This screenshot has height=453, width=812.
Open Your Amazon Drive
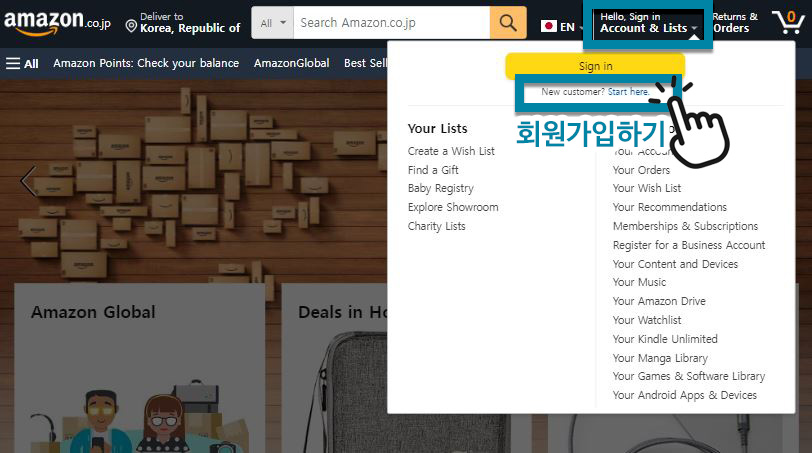659,301
